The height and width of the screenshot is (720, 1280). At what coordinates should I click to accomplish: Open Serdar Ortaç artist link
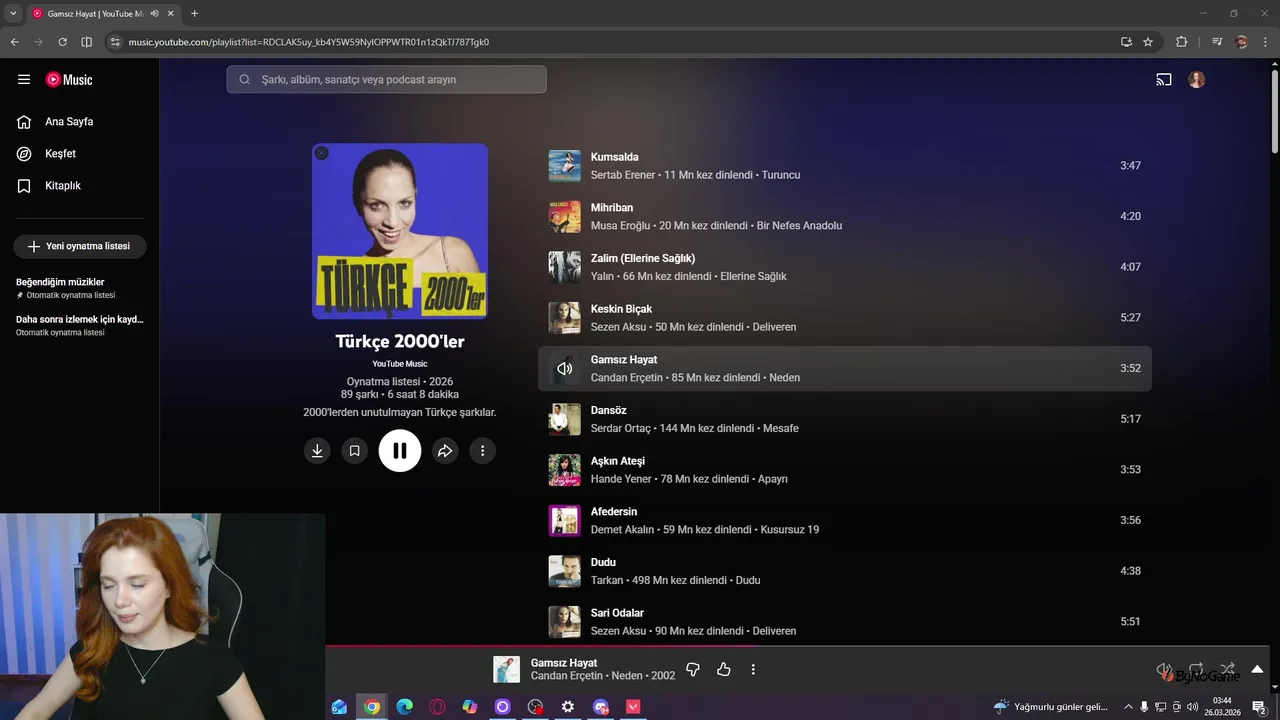click(620, 428)
